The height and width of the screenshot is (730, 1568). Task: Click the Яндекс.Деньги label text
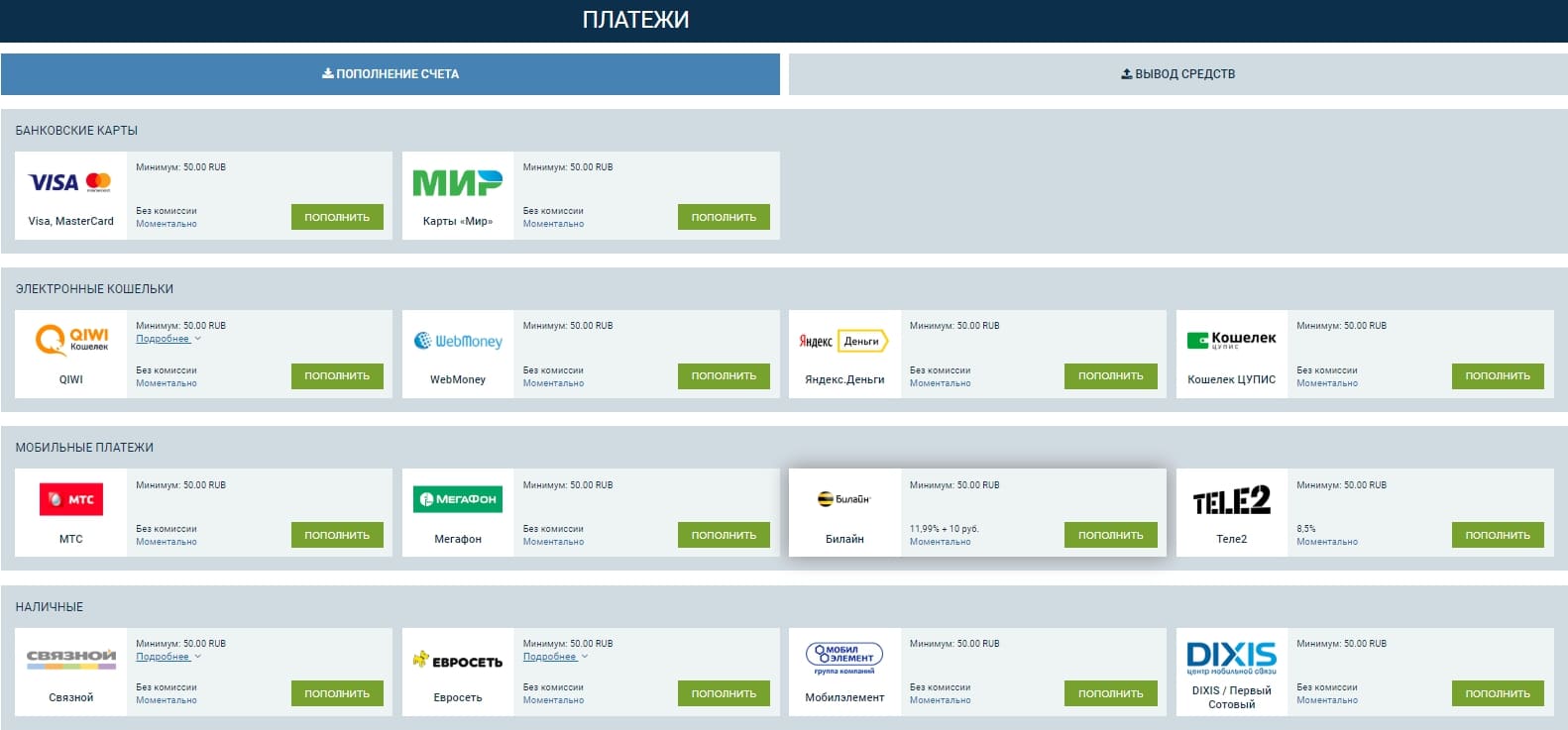844,379
